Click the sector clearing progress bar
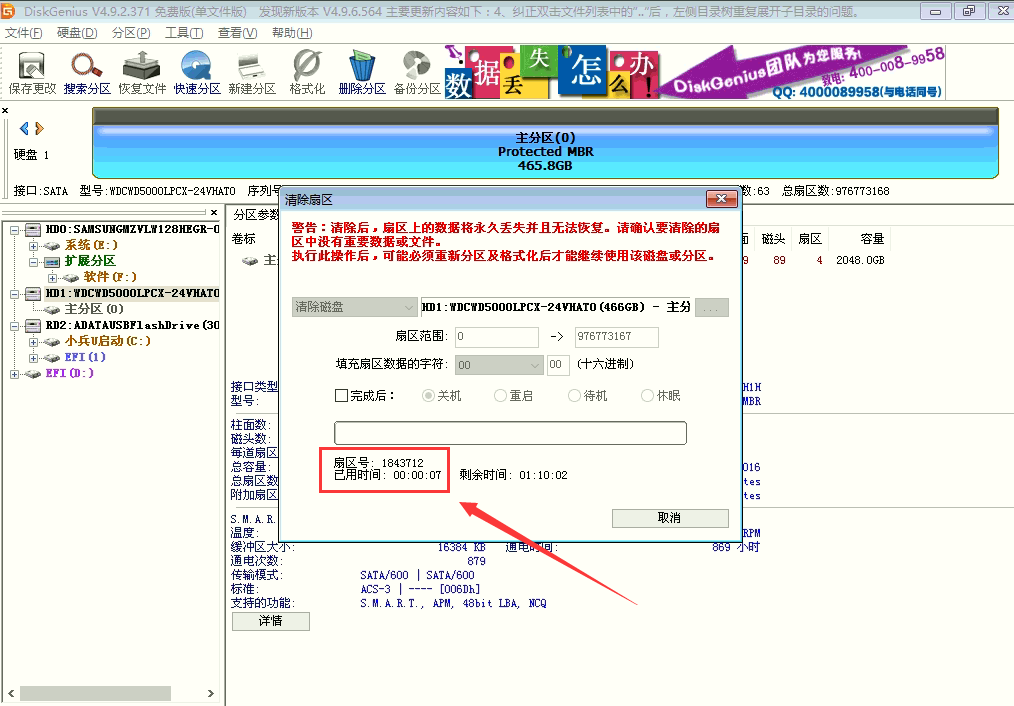Viewport: 1014px width, 706px height. [510, 433]
